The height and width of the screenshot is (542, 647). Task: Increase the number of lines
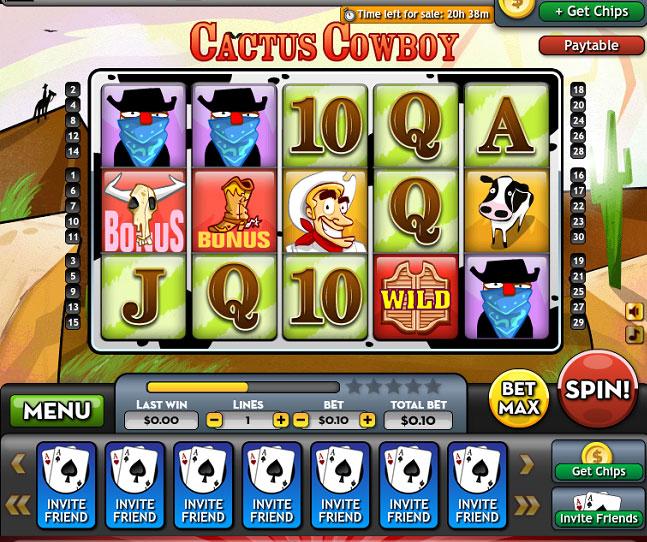click(281, 420)
